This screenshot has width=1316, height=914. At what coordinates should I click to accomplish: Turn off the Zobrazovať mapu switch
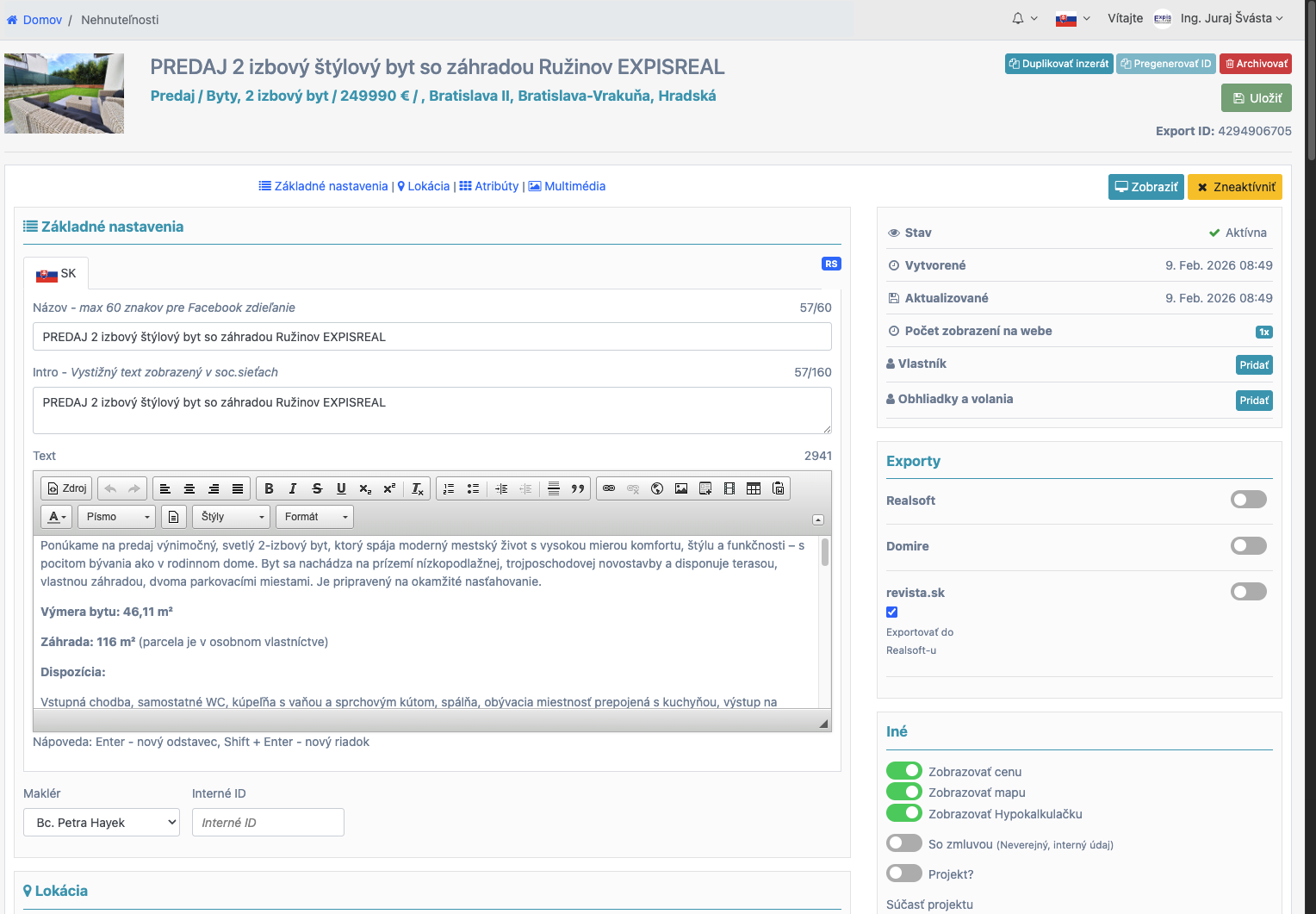pos(903,792)
